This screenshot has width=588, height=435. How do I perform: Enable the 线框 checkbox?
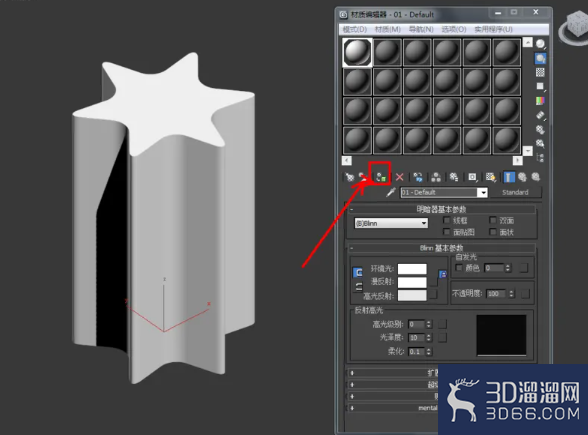[x=447, y=220]
